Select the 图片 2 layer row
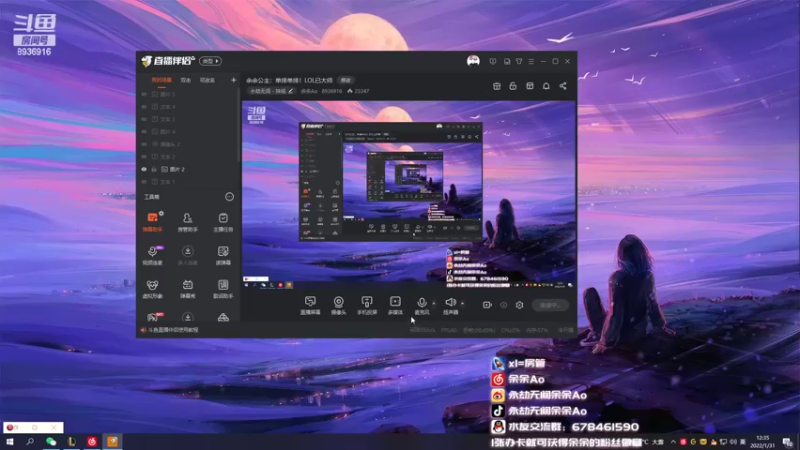800x450 pixels. coord(188,169)
